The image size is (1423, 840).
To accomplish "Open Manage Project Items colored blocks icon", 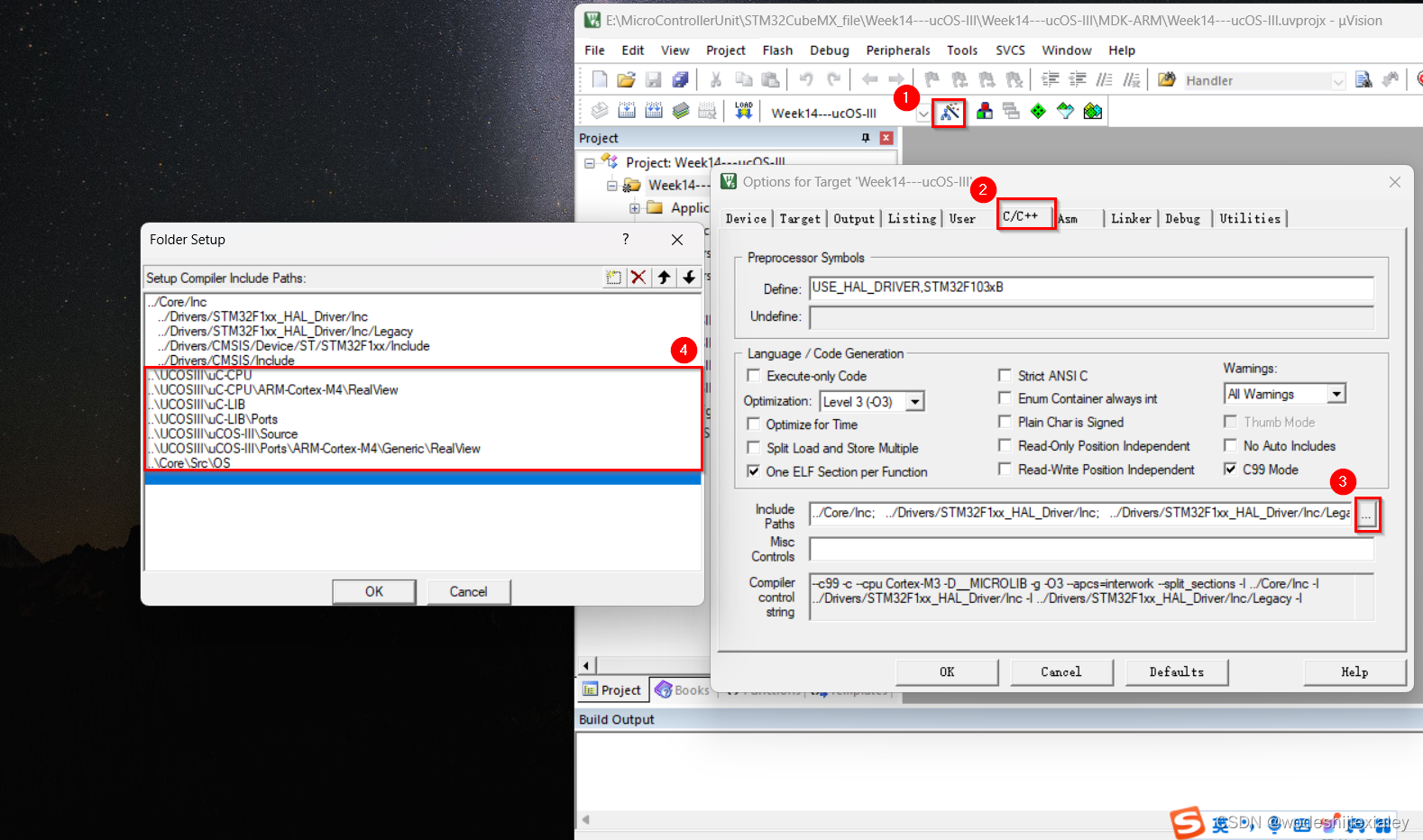I will pyautogui.click(x=985, y=111).
